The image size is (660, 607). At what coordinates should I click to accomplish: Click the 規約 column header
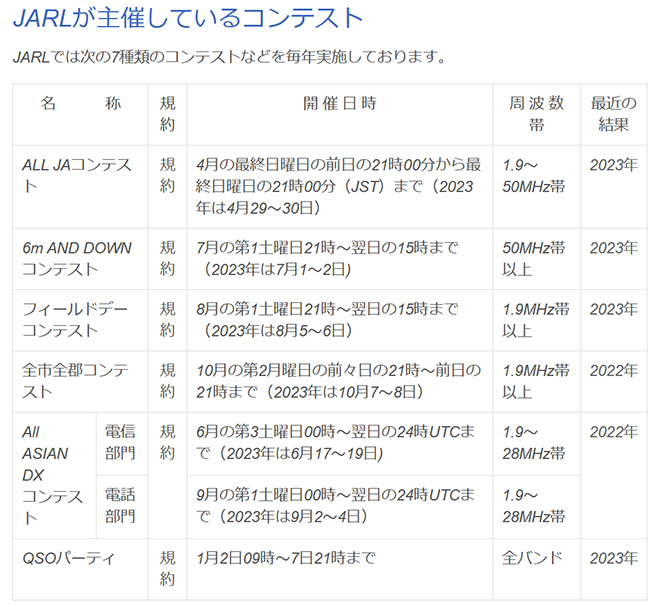click(167, 114)
